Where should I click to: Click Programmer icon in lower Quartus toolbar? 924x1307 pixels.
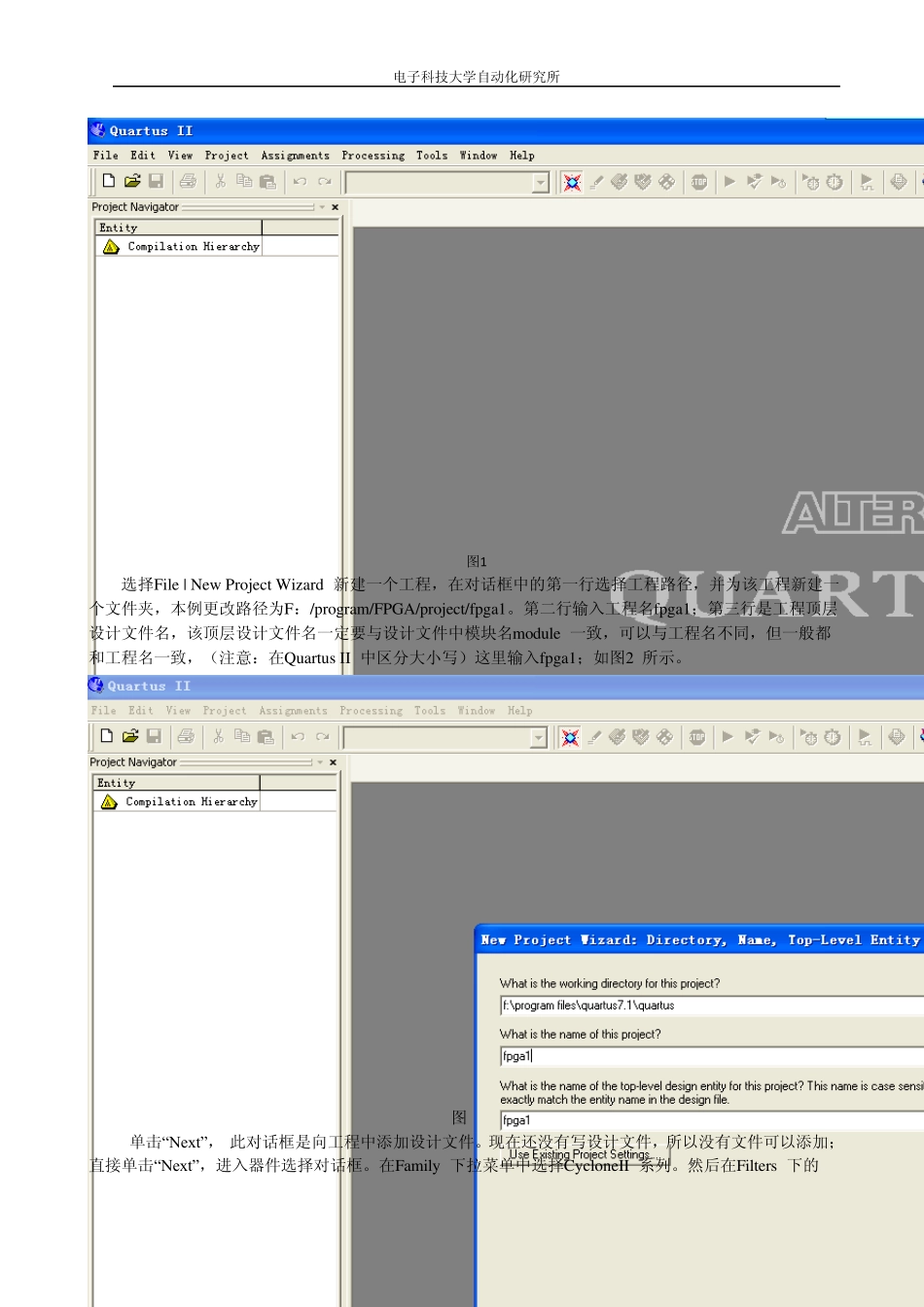click(x=897, y=737)
